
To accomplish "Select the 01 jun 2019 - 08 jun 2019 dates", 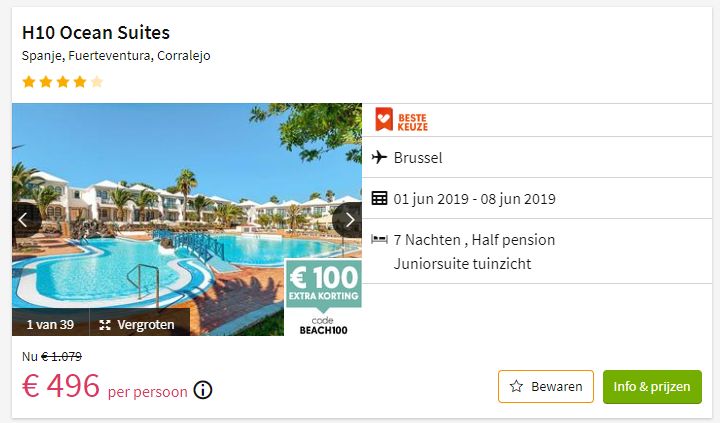I will point(474,199).
